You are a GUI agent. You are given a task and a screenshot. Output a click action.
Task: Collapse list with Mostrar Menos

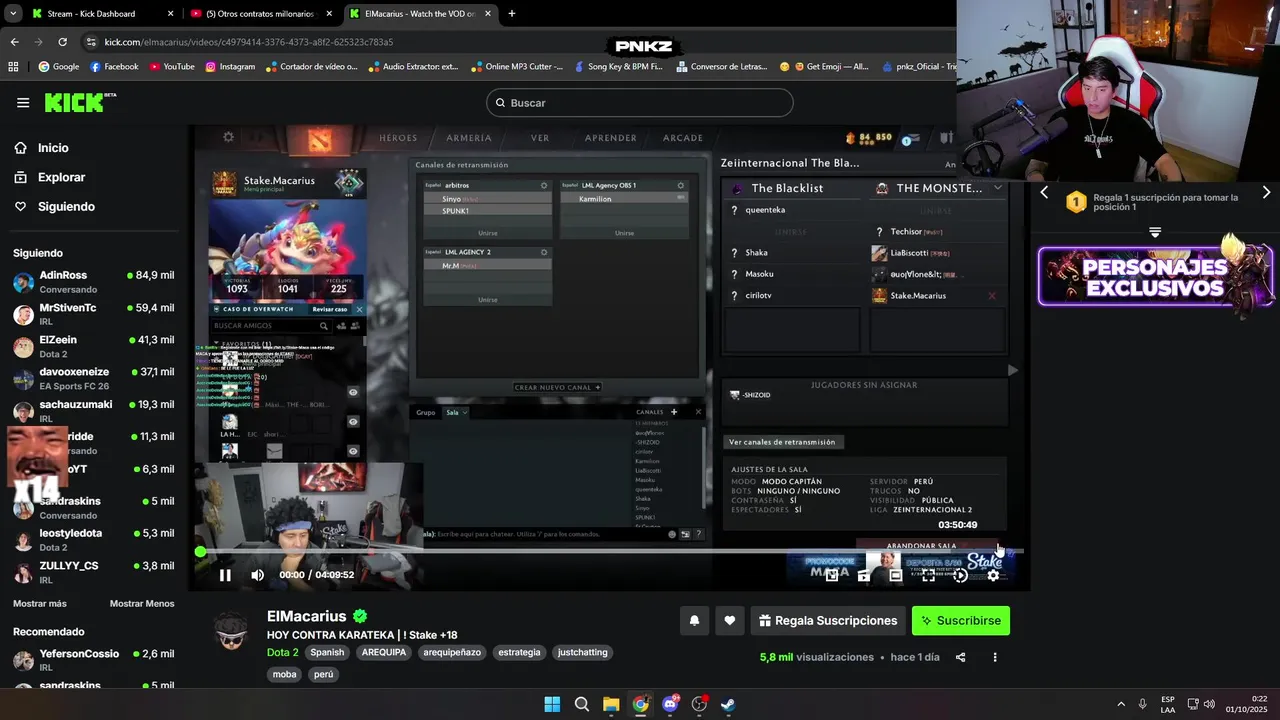[142, 604]
